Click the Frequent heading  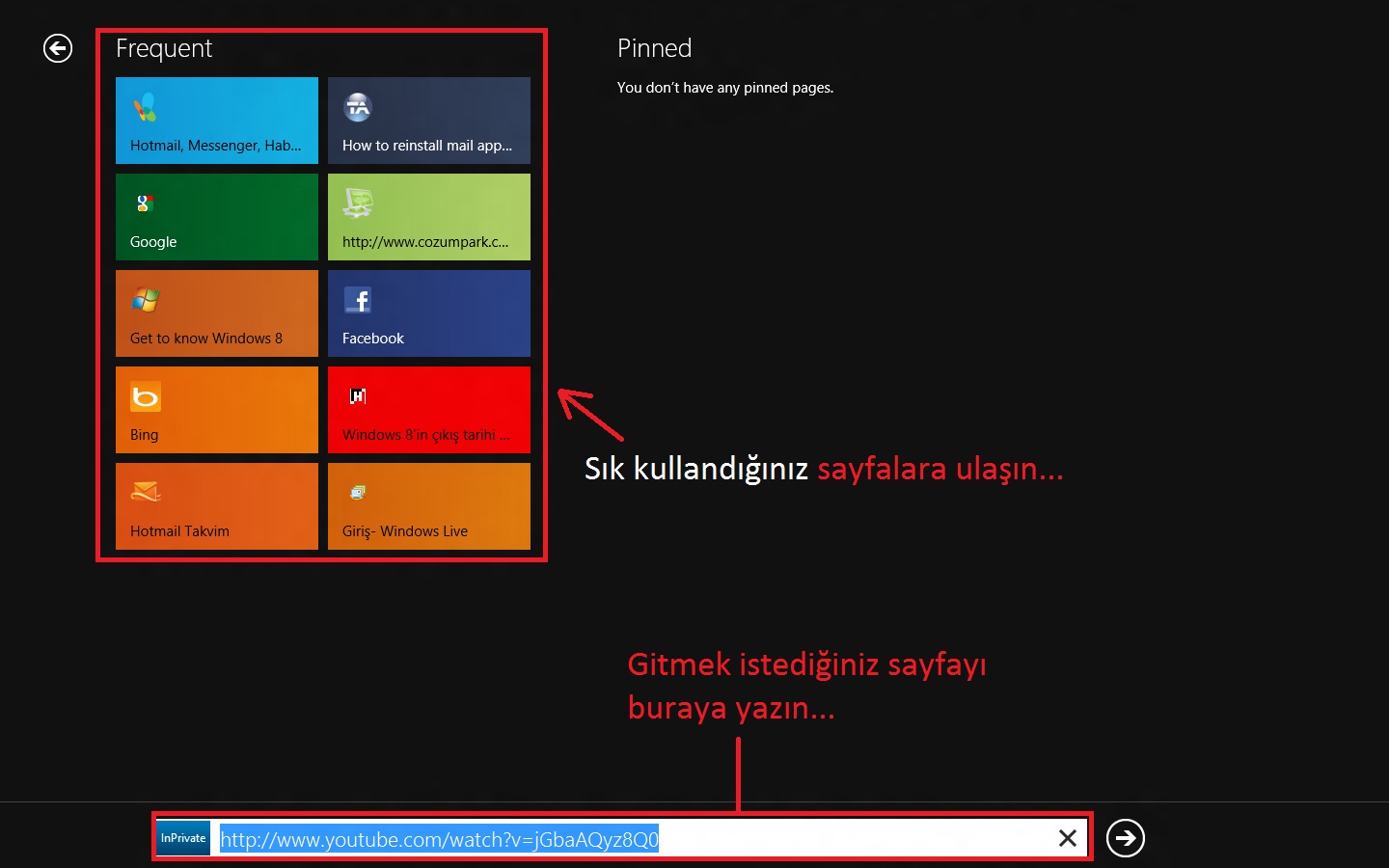click(164, 48)
